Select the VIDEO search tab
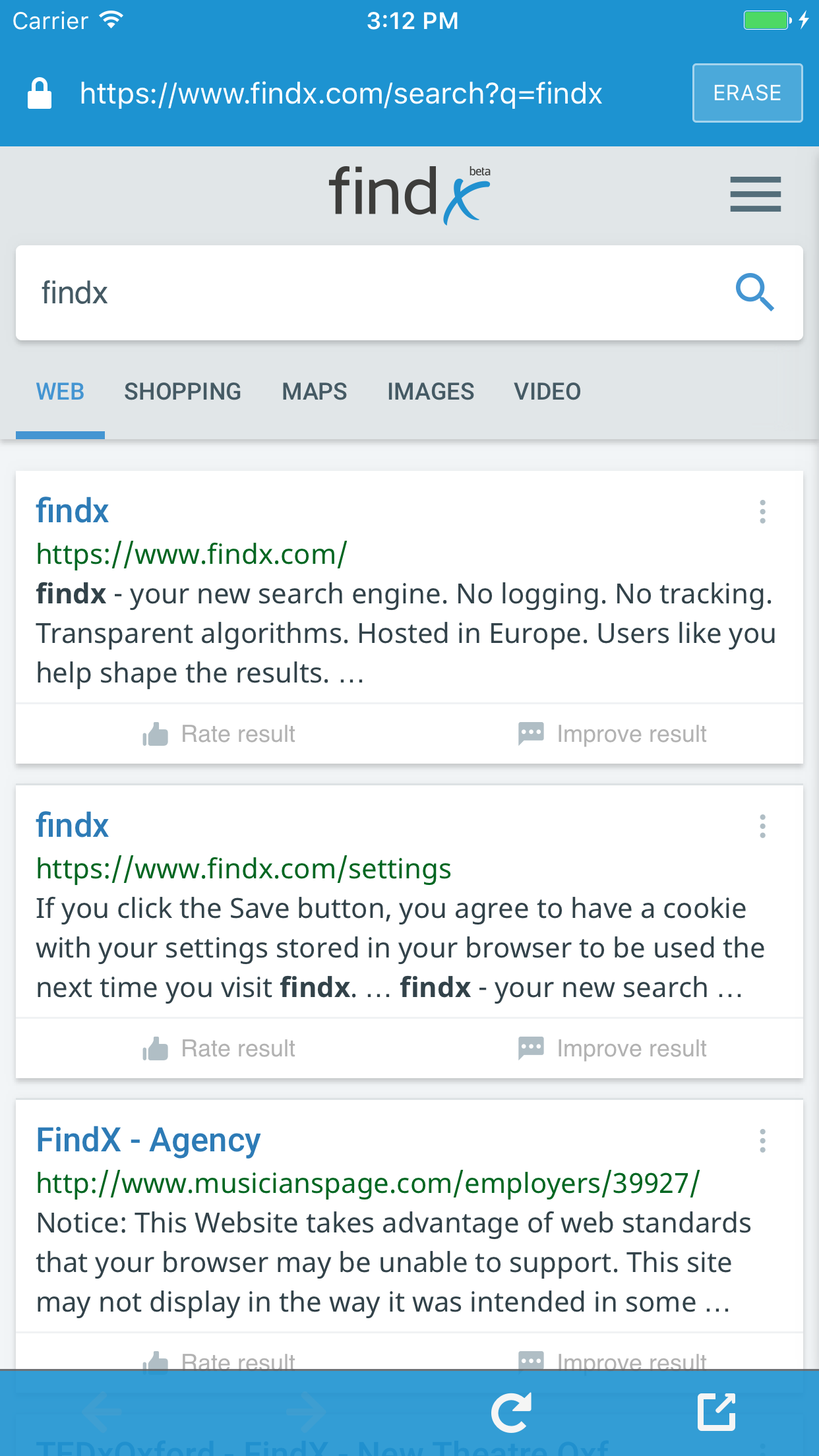Viewport: 819px width, 1456px height. coord(547,391)
